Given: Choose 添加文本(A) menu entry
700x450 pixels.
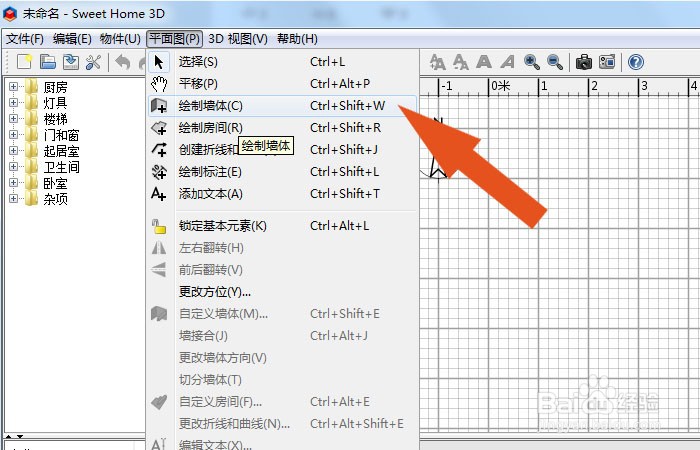Looking at the screenshot, I should pos(282,194).
